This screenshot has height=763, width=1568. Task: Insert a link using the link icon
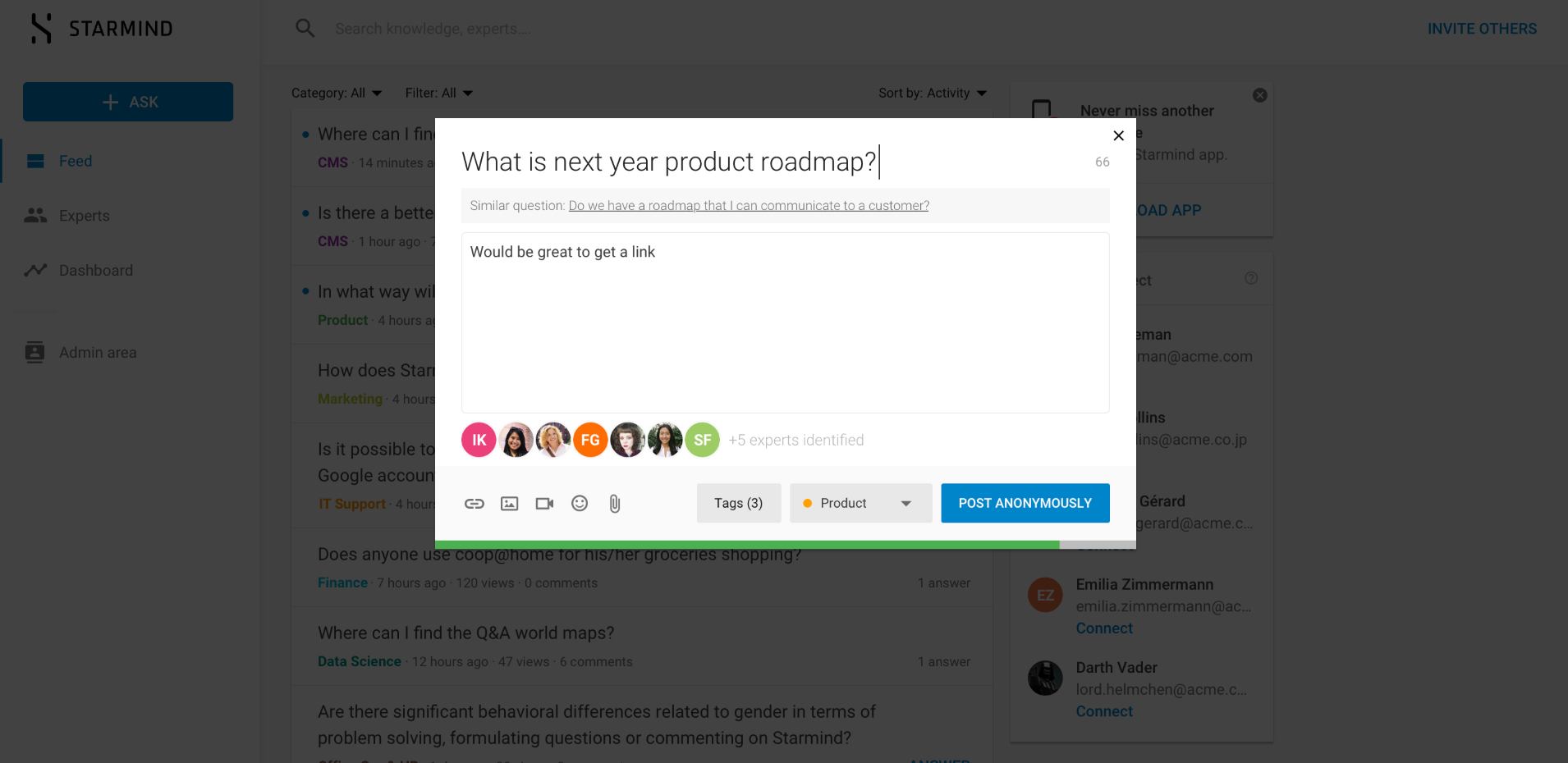475,504
